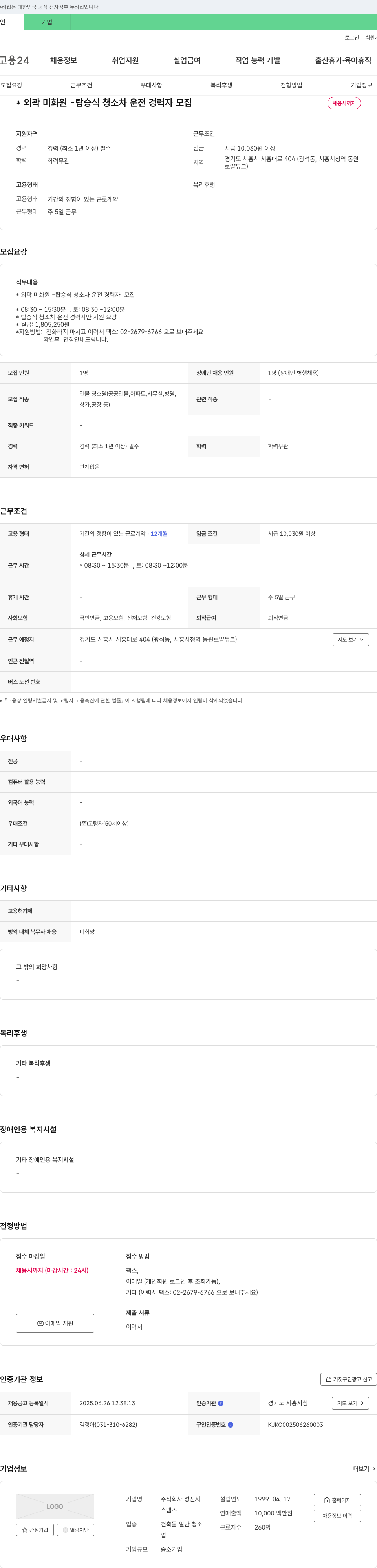Expand 지도 보기 dropdown for 근무 예정지
The height and width of the screenshot is (1568, 377).
351,640
